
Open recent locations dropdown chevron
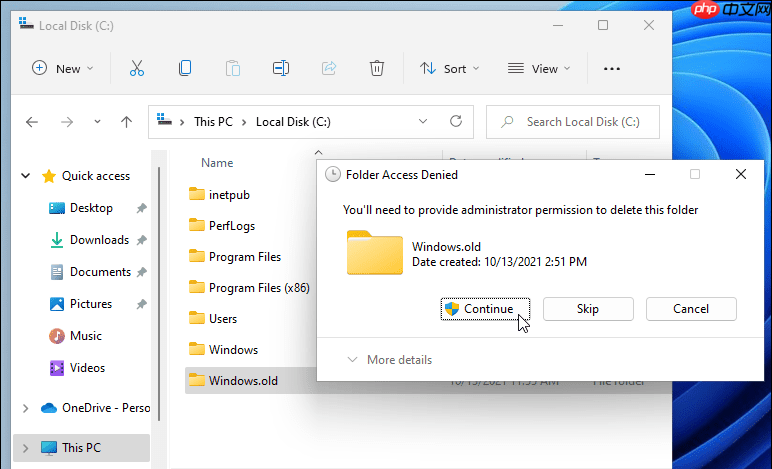[97, 122]
